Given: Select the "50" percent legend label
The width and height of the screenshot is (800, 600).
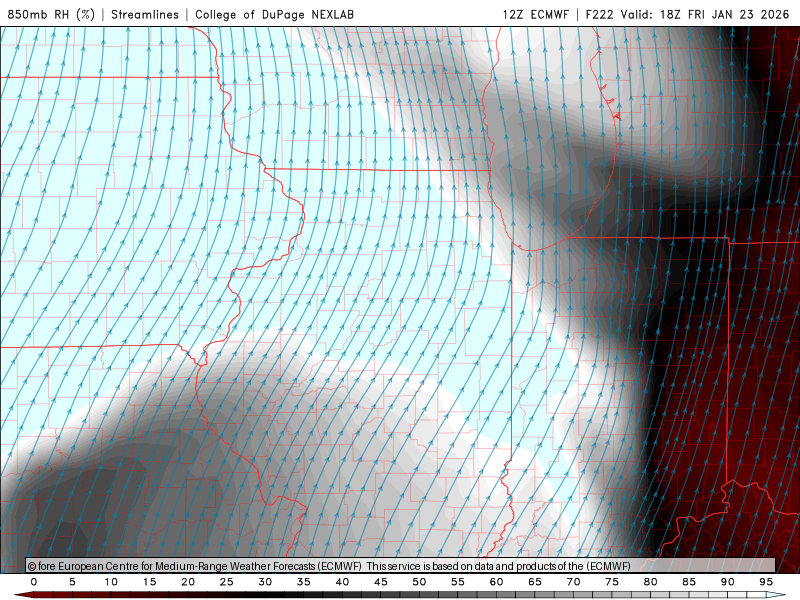Looking at the screenshot, I should tap(419, 582).
